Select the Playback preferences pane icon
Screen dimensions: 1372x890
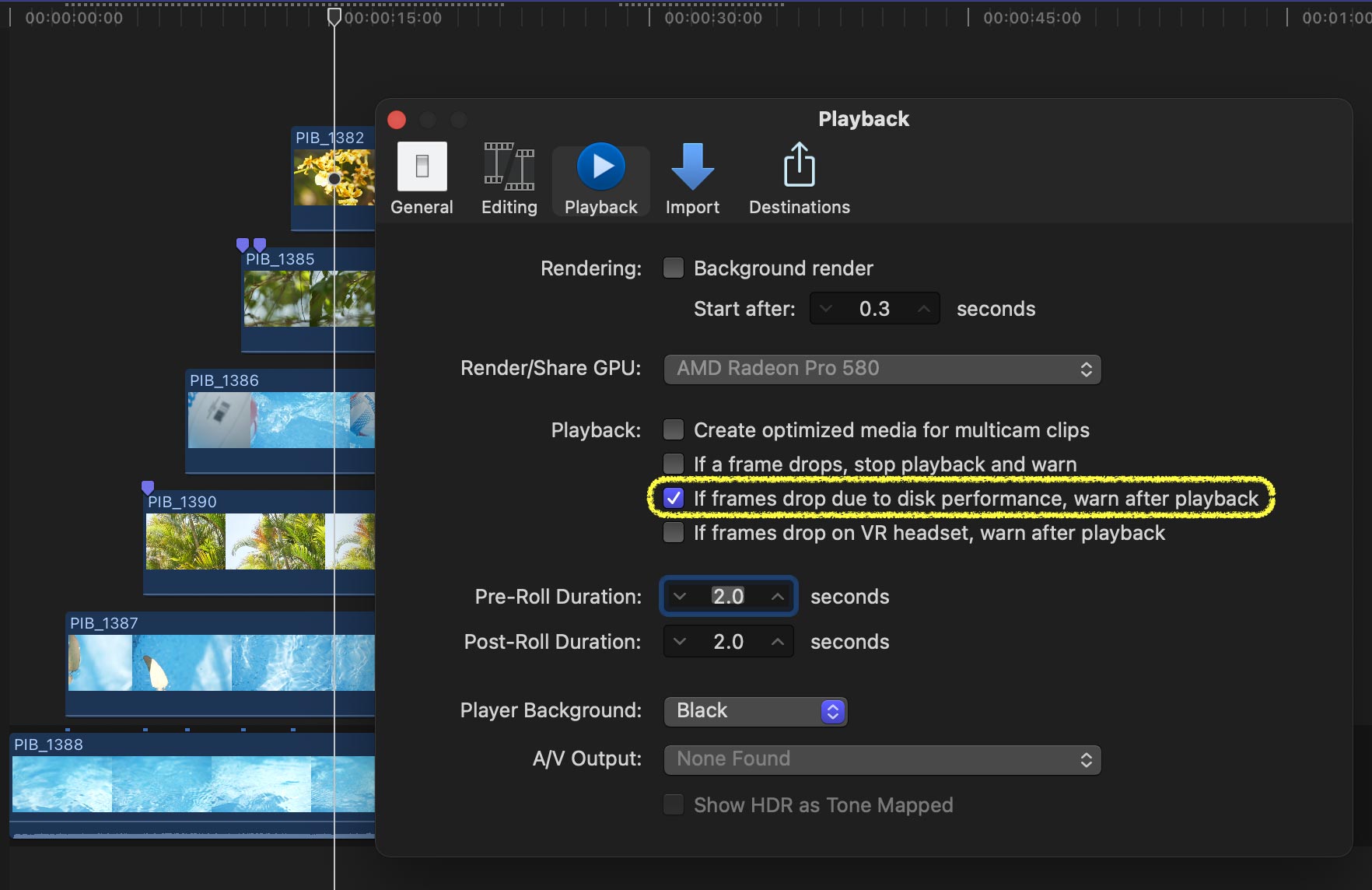pyautogui.click(x=600, y=179)
